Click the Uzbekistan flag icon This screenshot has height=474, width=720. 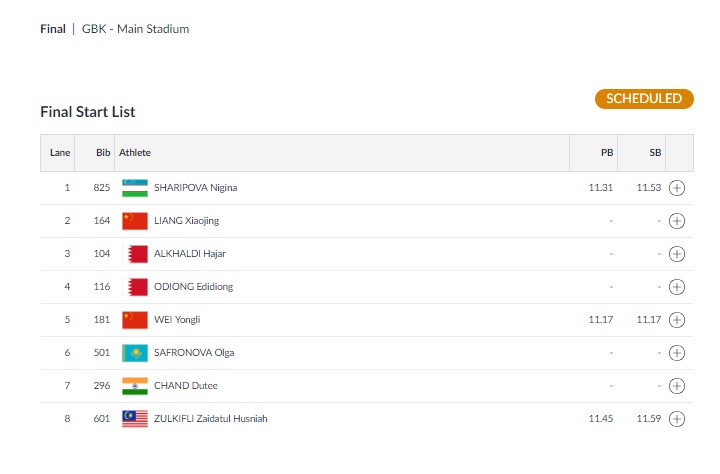pyautogui.click(x=135, y=188)
